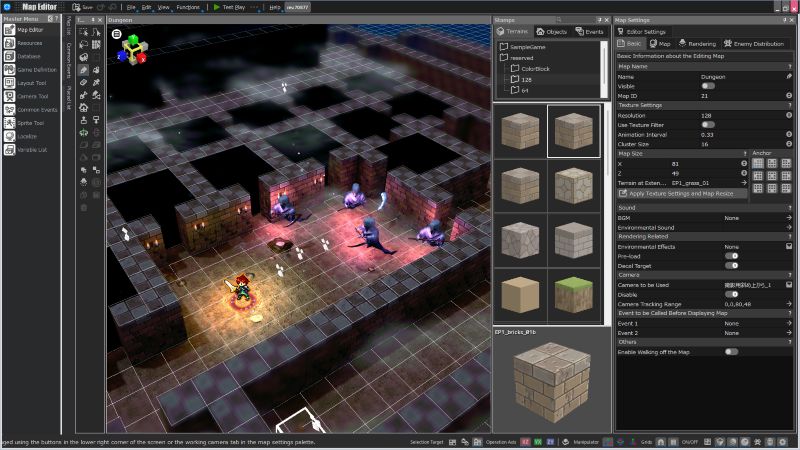Screen dimensions: 800x450
Task: Switch to the Objects tab in Stamps
Action: 552,32
